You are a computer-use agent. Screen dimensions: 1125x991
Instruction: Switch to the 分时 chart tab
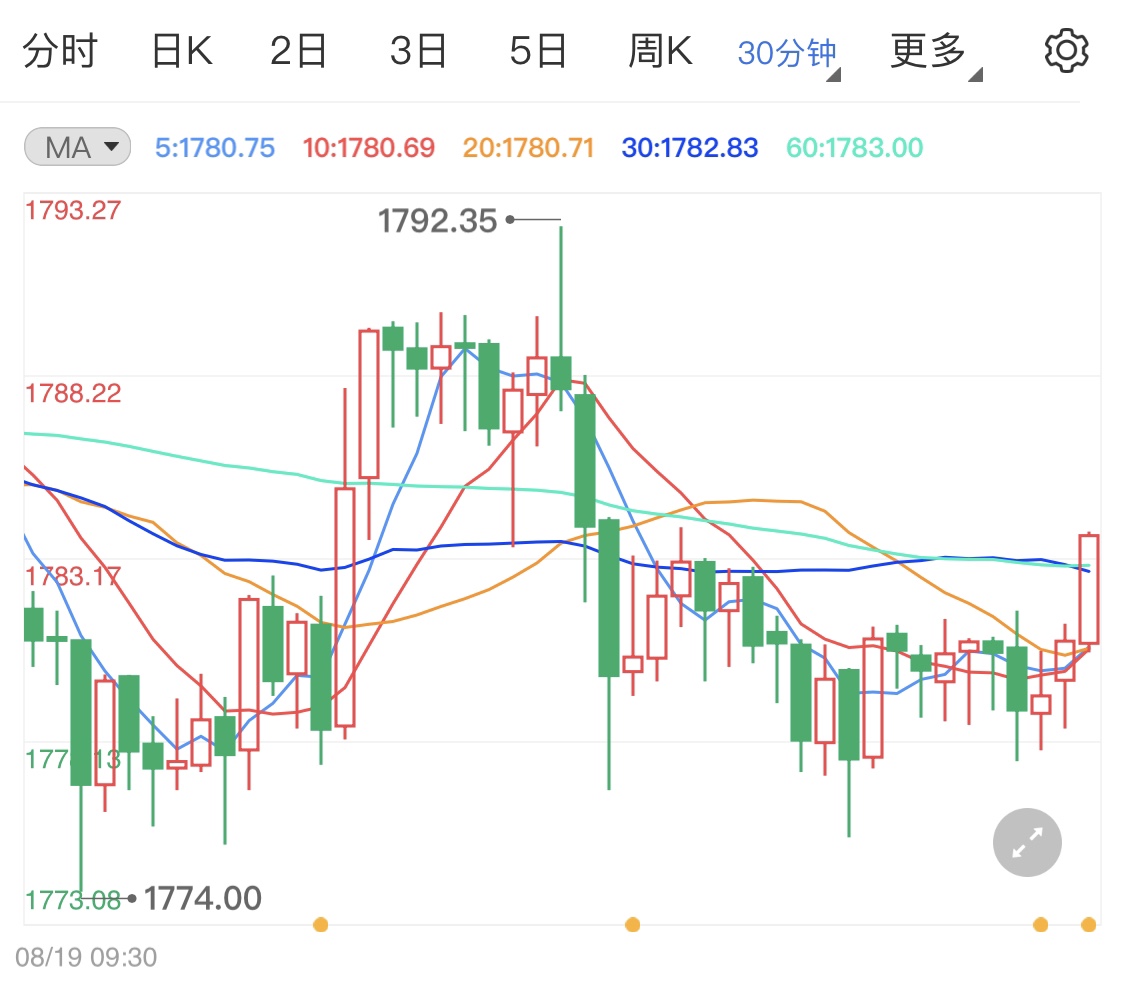(x=60, y=50)
